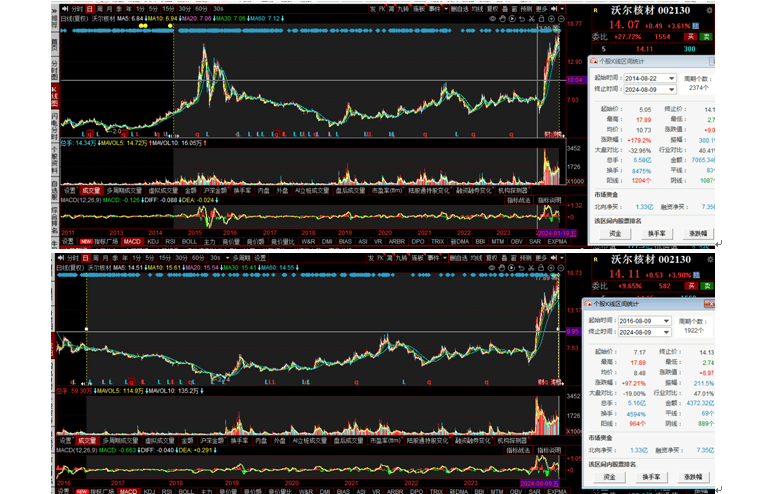Click 指标说明 button in top MACD panel
The height and width of the screenshot is (494, 767).
coord(550,201)
